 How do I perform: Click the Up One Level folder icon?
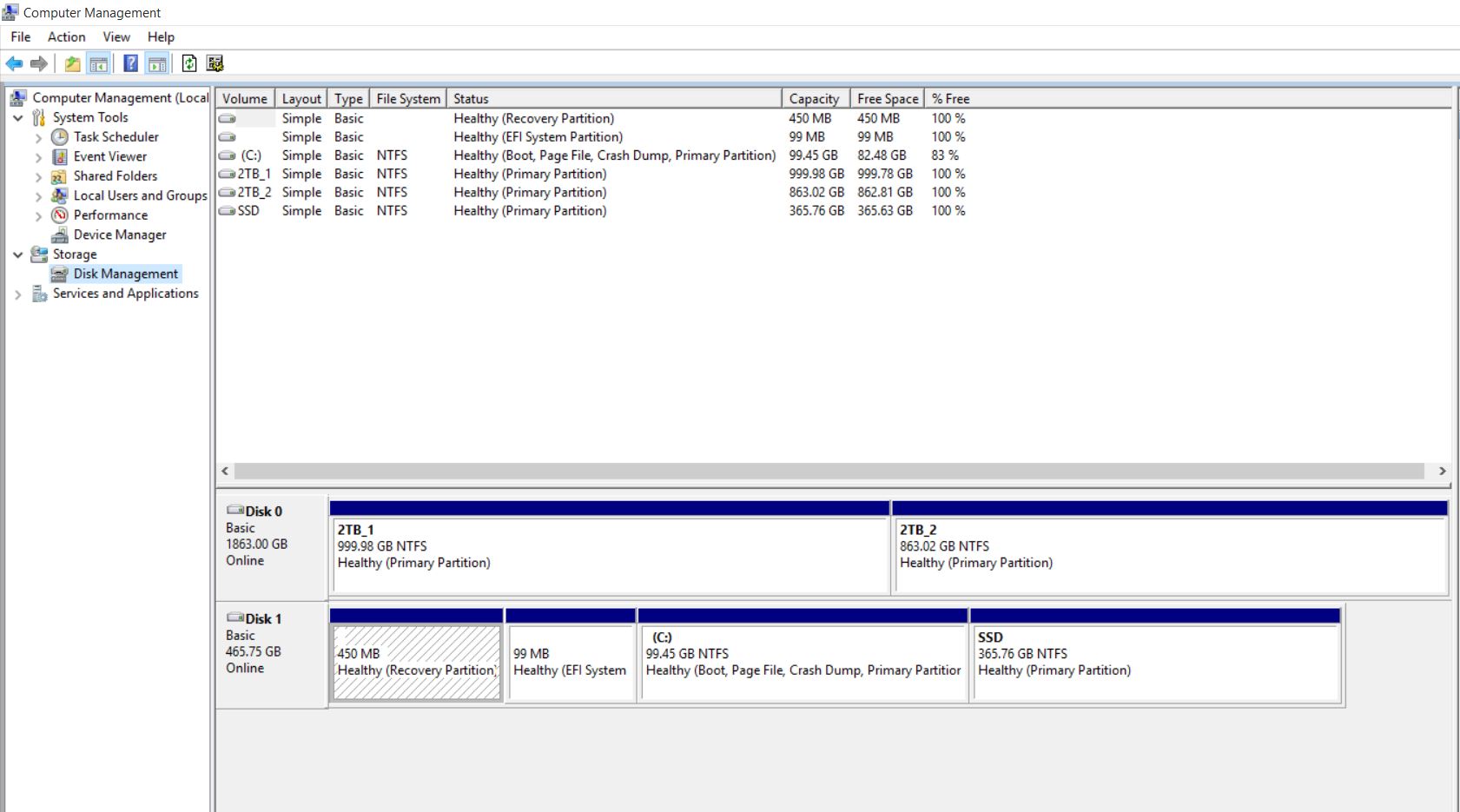pos(73,63)
